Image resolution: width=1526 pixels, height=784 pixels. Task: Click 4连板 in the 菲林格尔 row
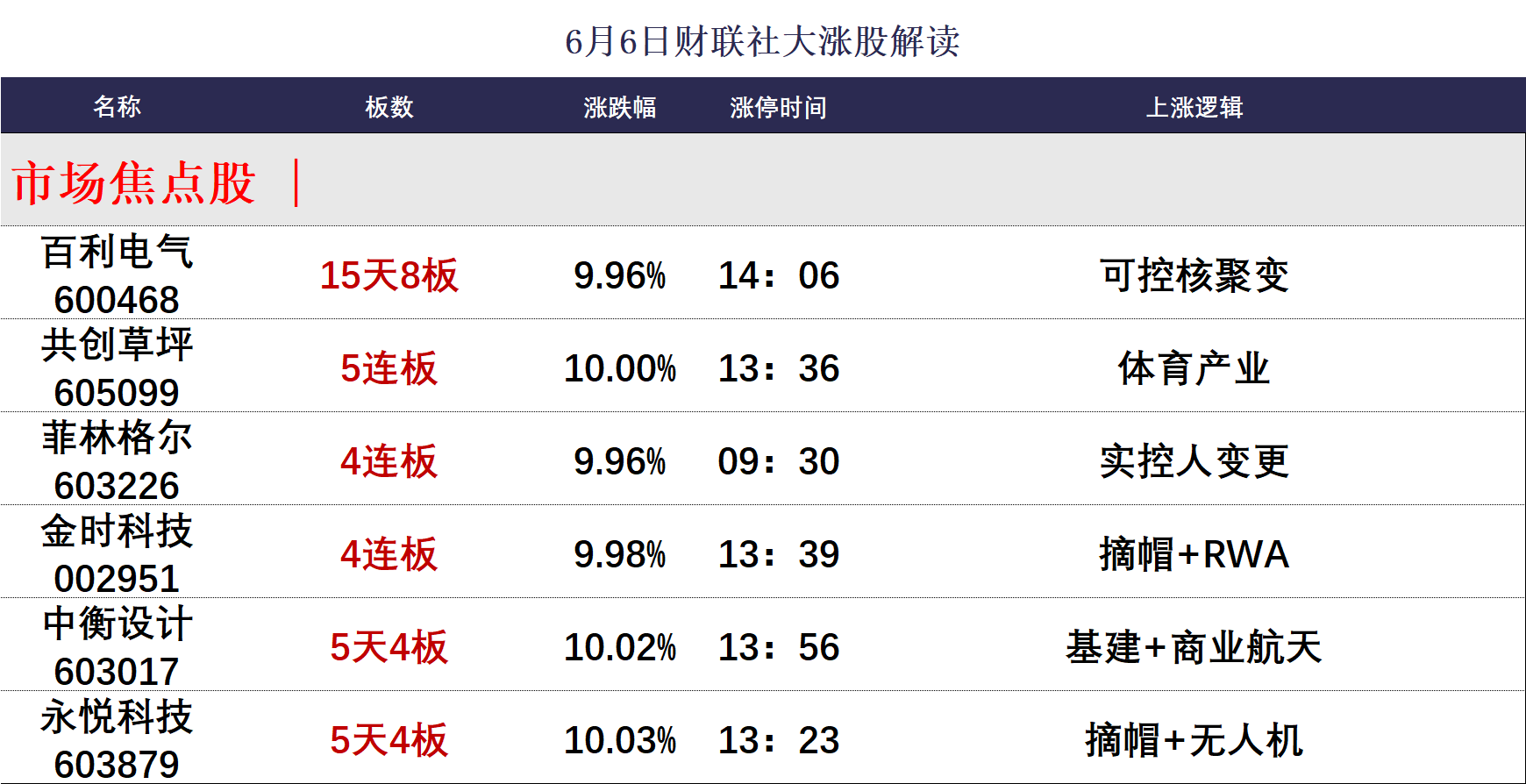(x=389, y=461)
